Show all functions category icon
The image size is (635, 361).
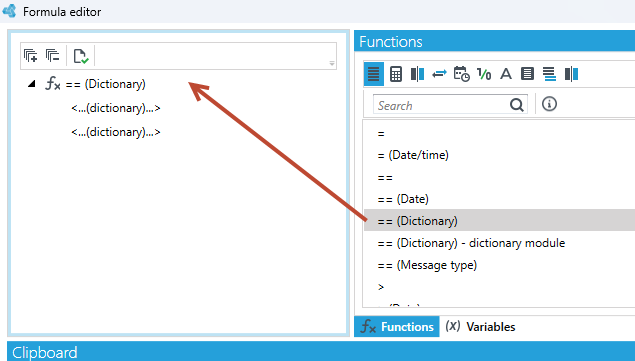tap(373, 74)
